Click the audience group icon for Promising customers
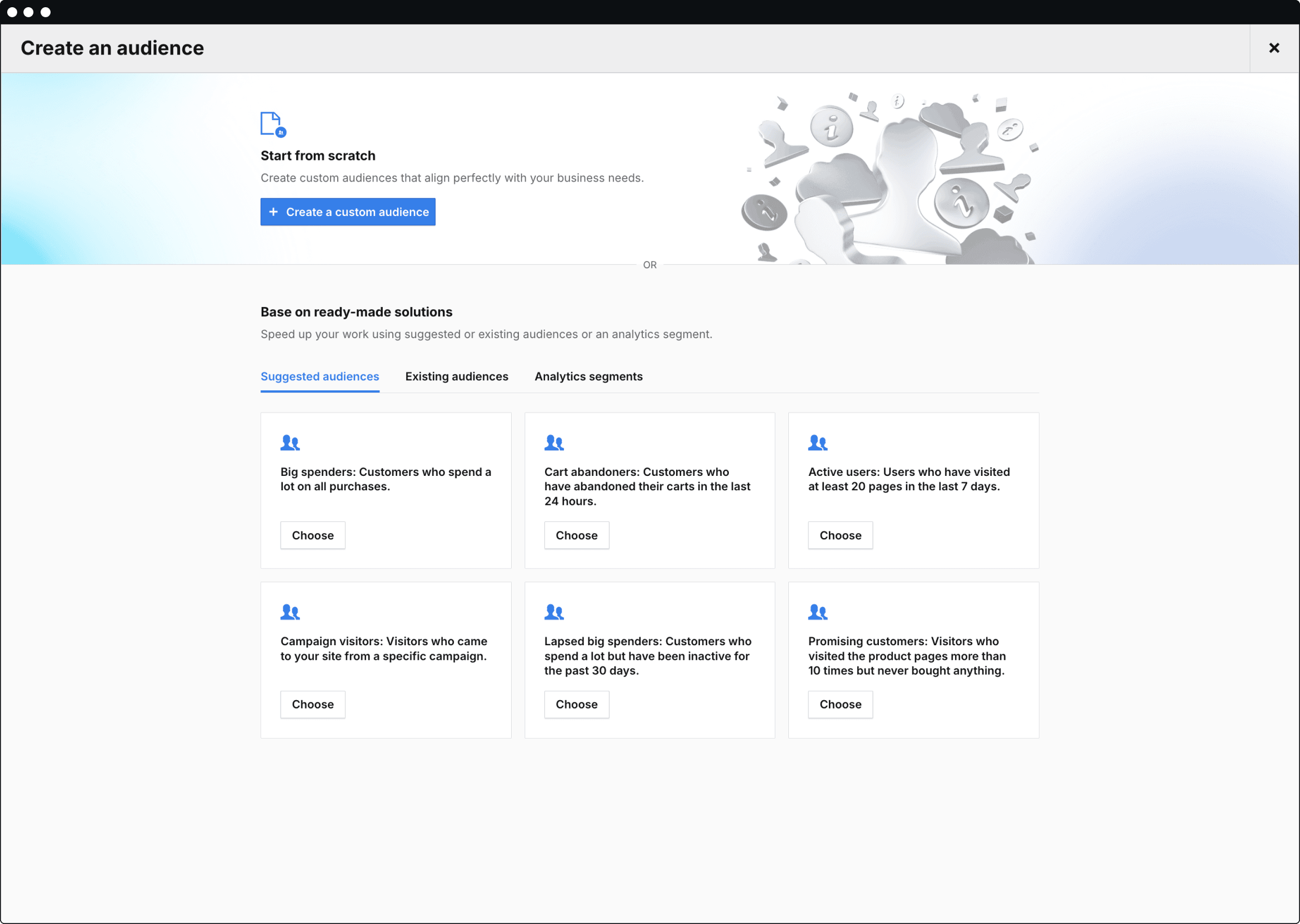1300x924 pixels. coord(819,610)
